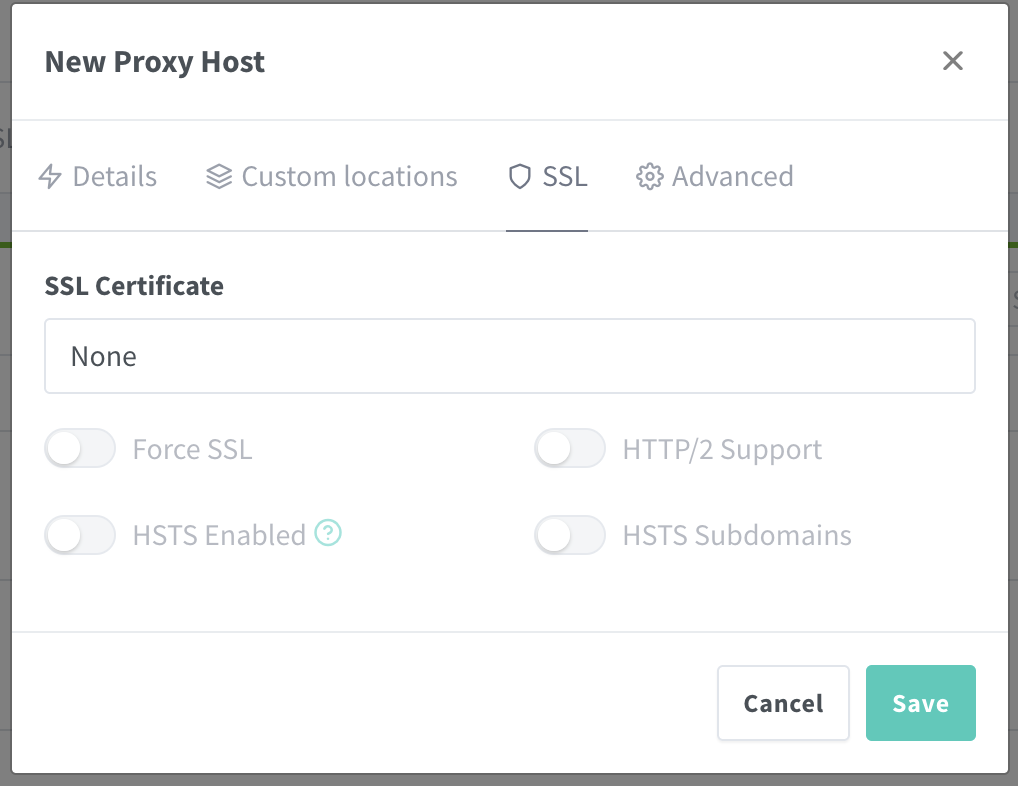Click the lightning bolt icon on Details tab
The height and width of the screenshot is (786, 1018).
(49, 176)
